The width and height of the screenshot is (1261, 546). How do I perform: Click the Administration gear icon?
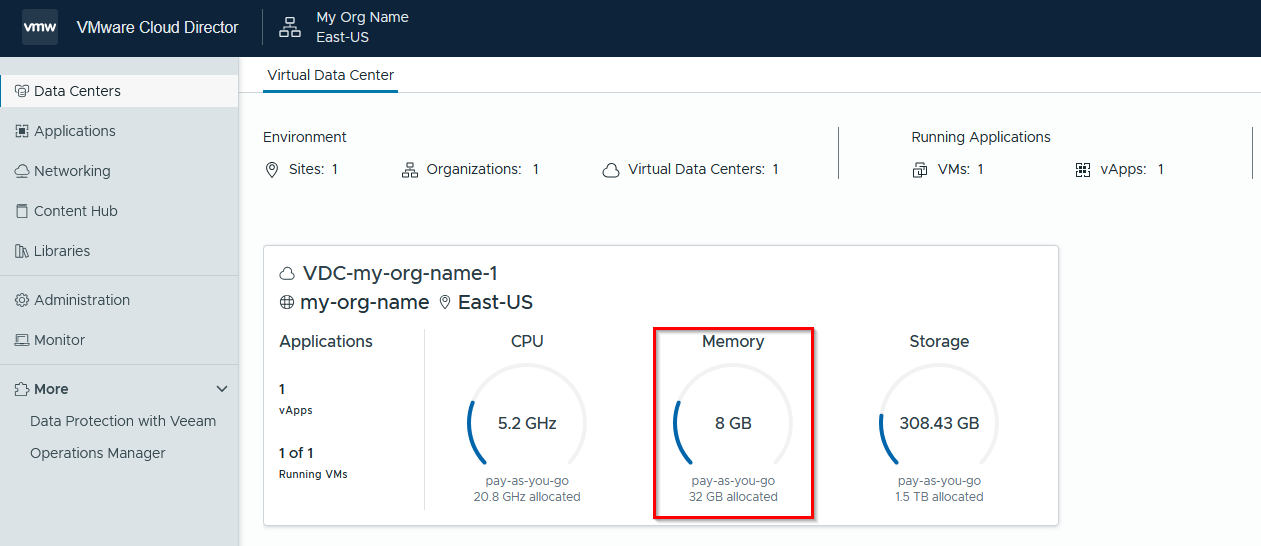[22, 300]
